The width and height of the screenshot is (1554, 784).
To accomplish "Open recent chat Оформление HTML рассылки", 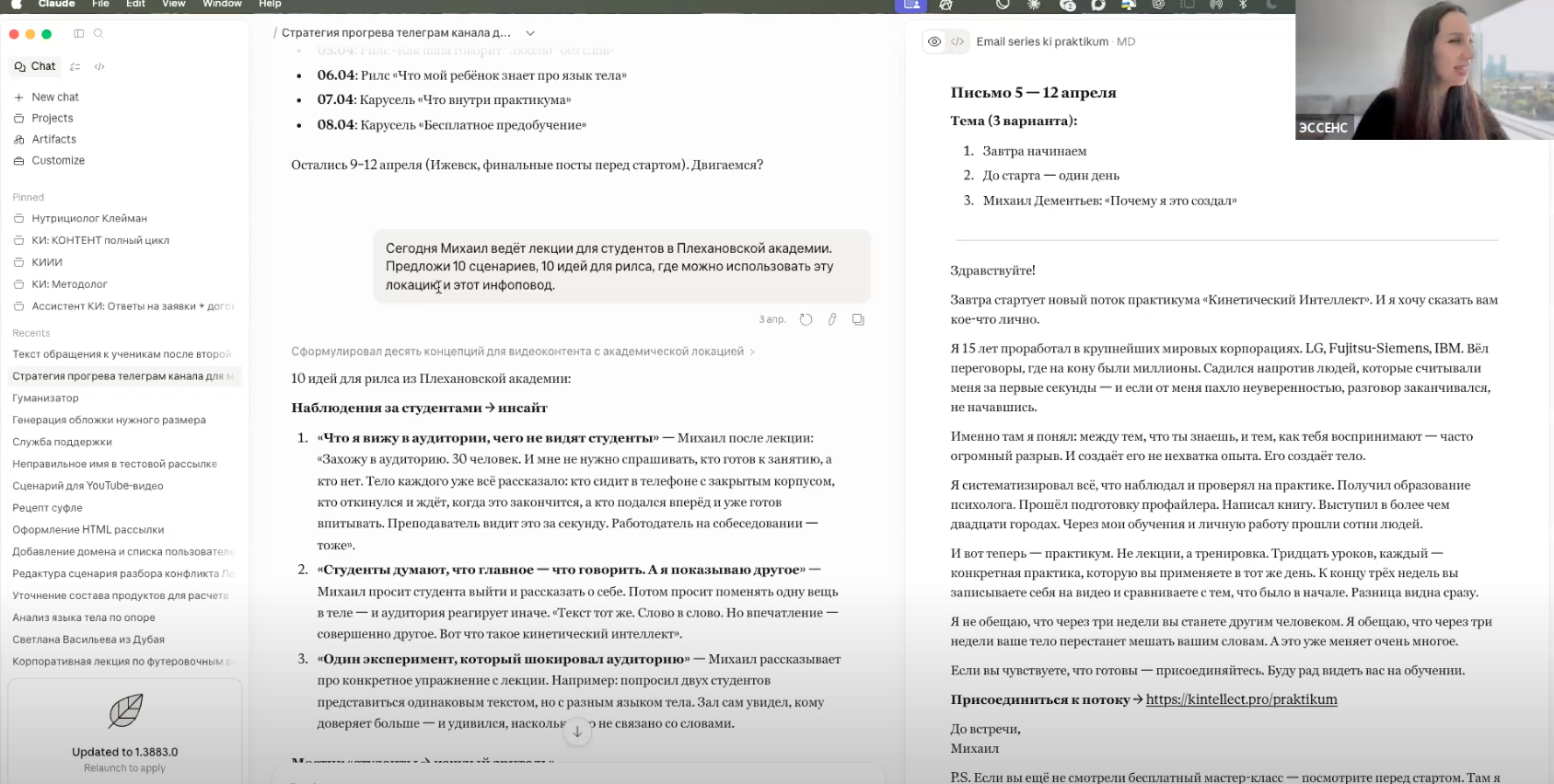I will (87, 530).
